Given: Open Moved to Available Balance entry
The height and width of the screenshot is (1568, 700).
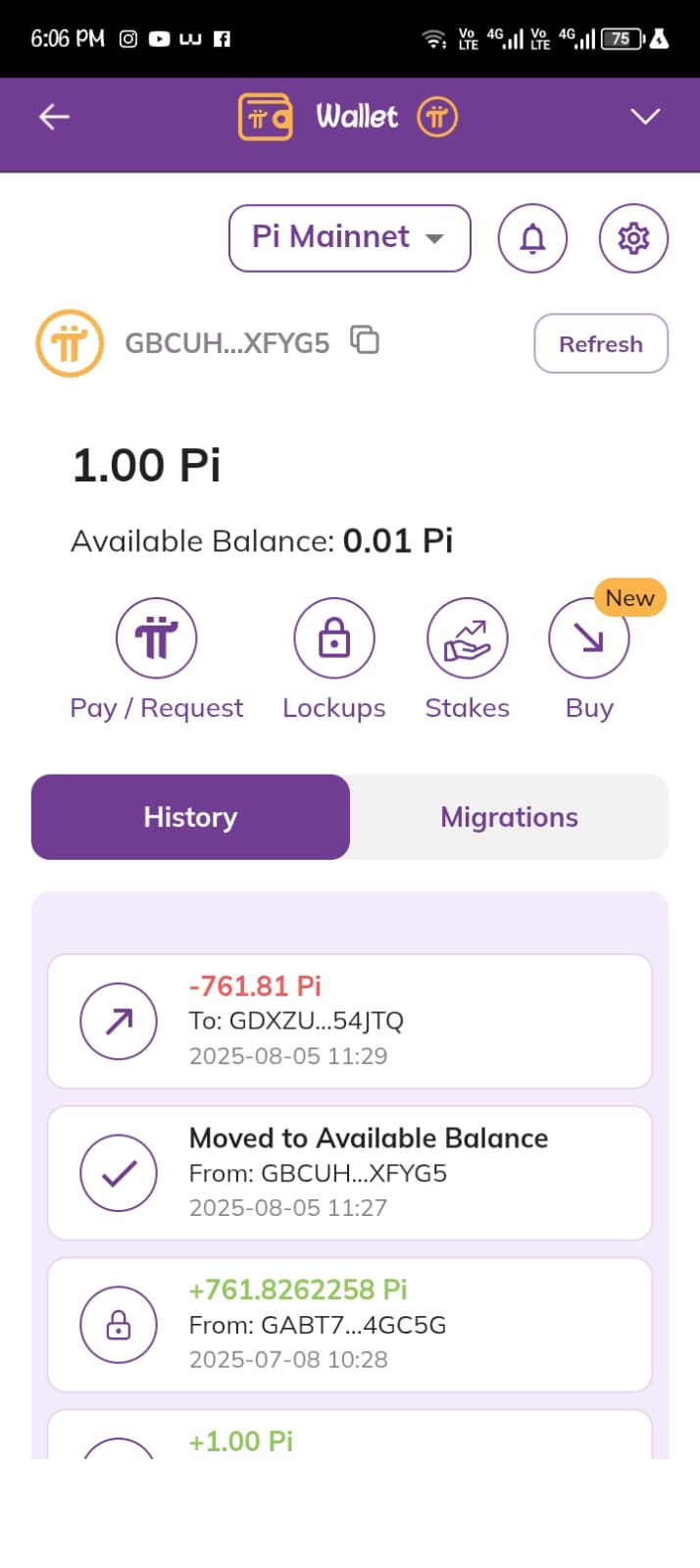Looking at the screenshot, I should point(350,1173).
